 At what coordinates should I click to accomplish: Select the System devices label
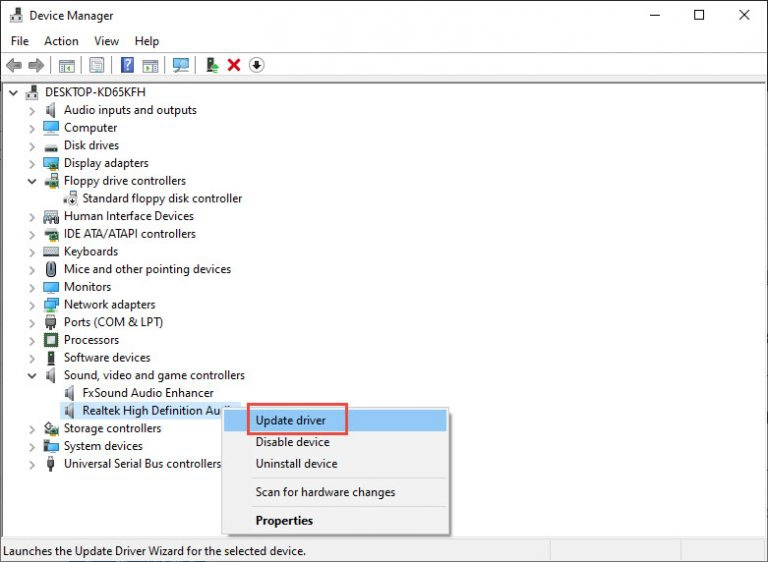click(x=103, y=446)
